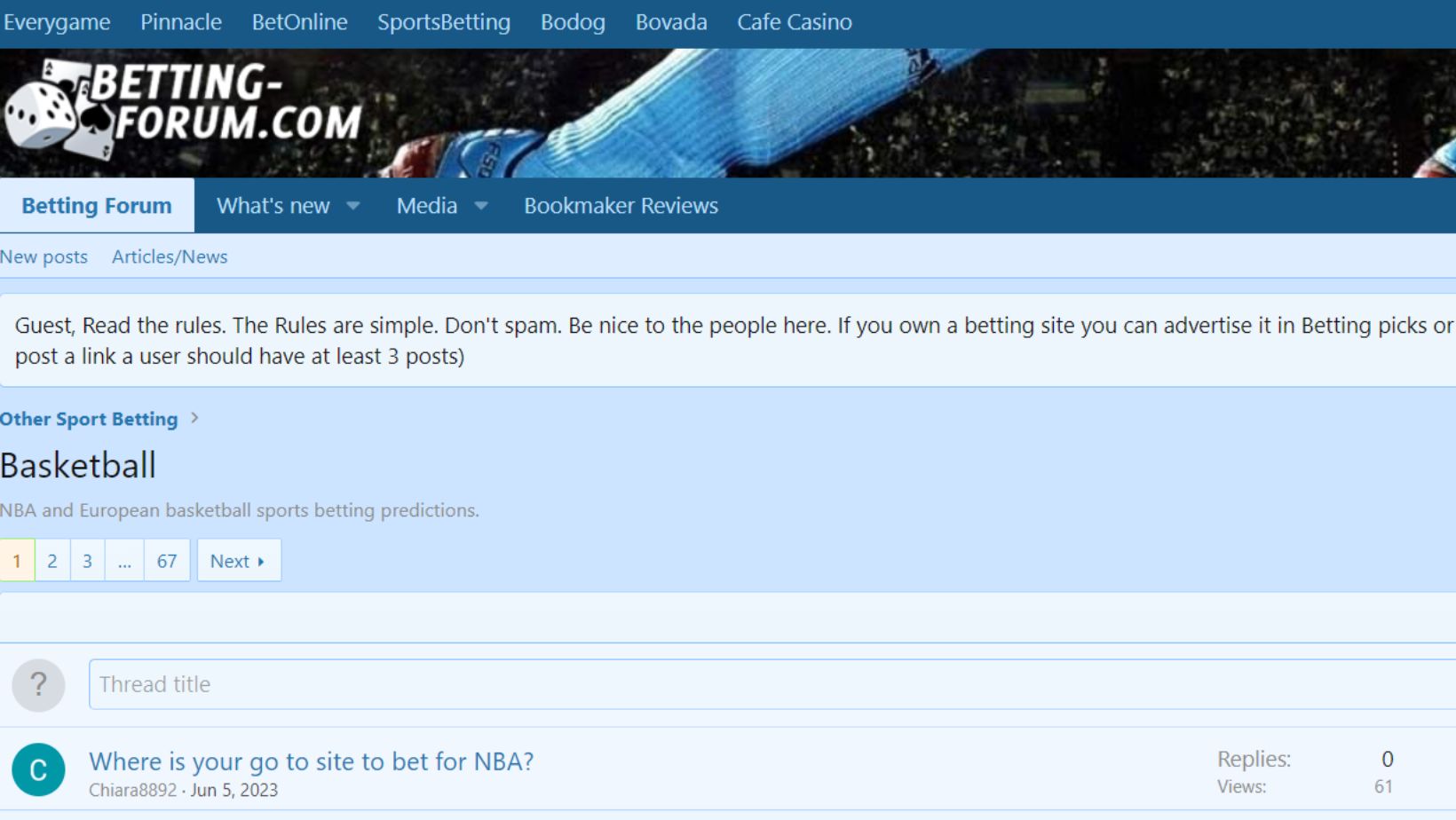This screenshot has height=820, width=1456.
Task: Open Bookmaker Reviews in the navigation
Action: [x=621, y=206]
